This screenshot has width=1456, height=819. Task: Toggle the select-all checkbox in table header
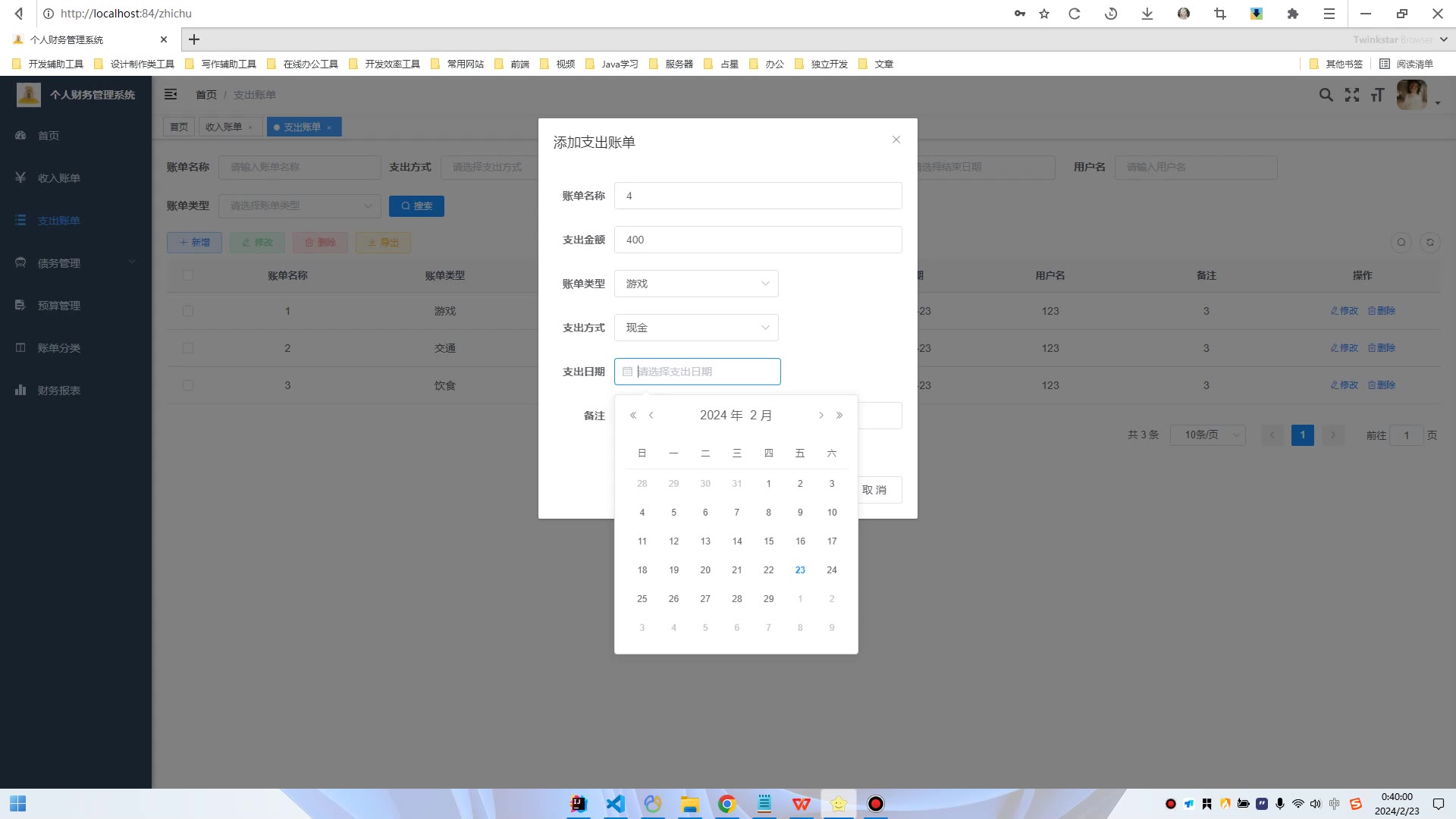pos(188,275)
